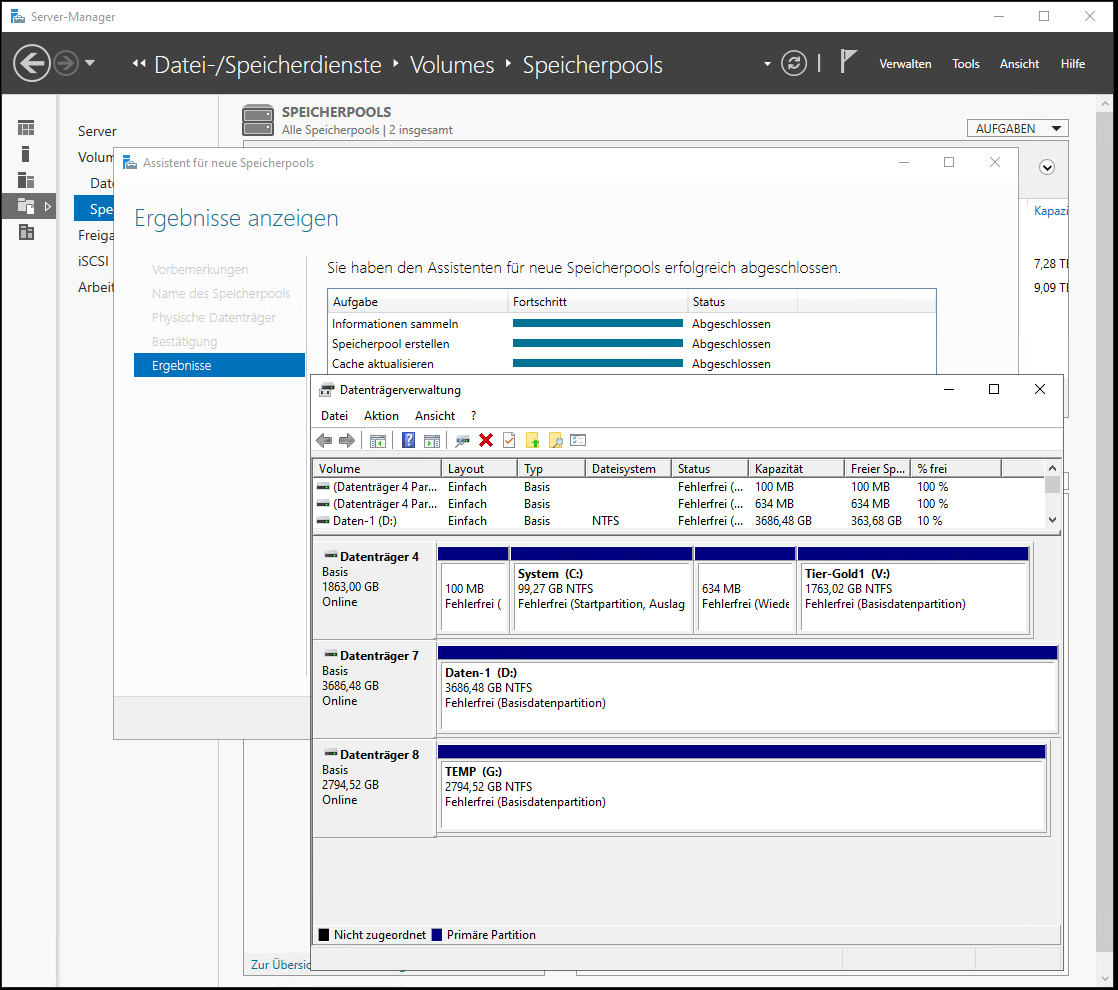Open notifications flag in Server-Manager

click(847, 61)
